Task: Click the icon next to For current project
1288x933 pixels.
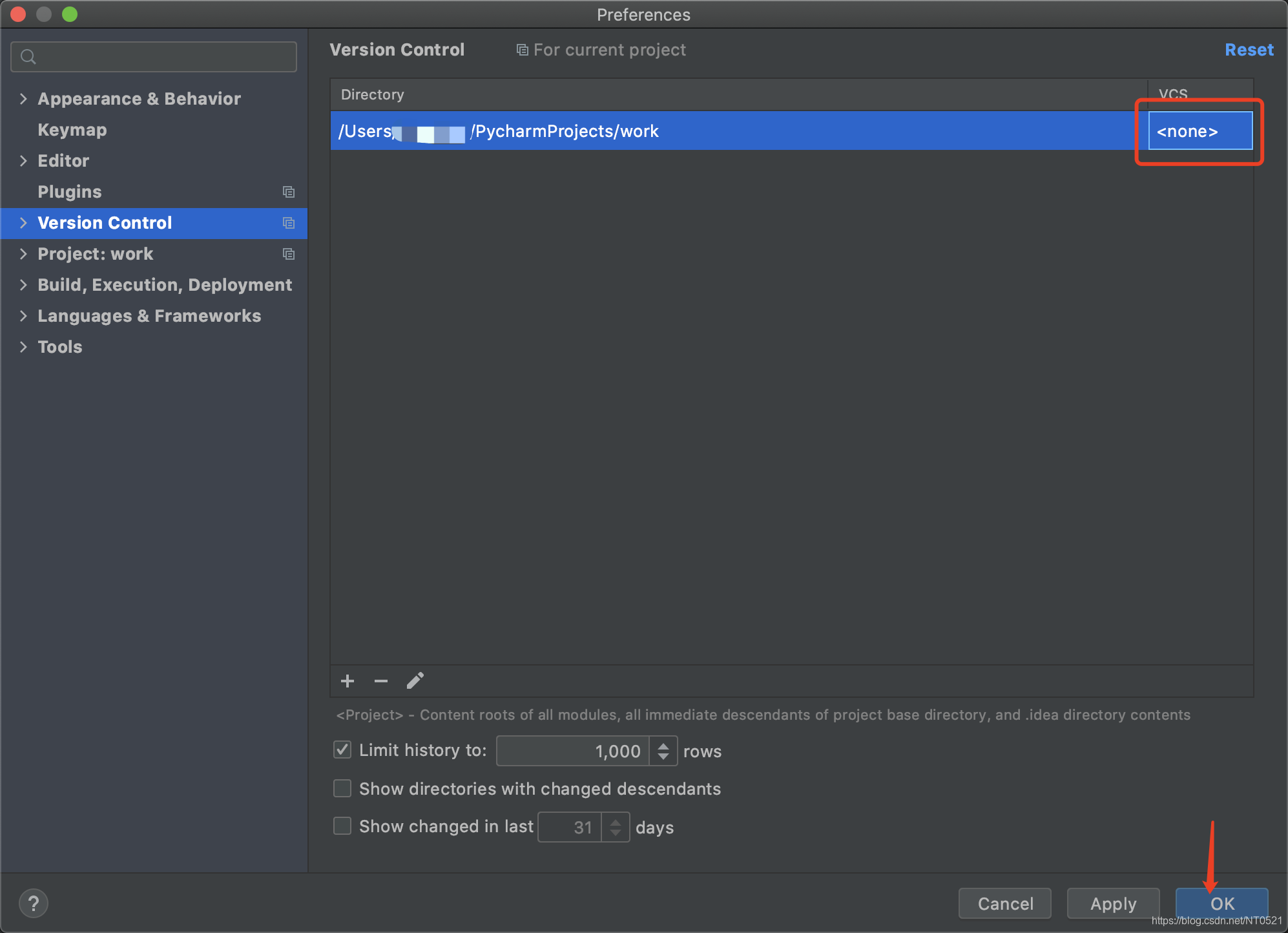Action: click(522, 50)
